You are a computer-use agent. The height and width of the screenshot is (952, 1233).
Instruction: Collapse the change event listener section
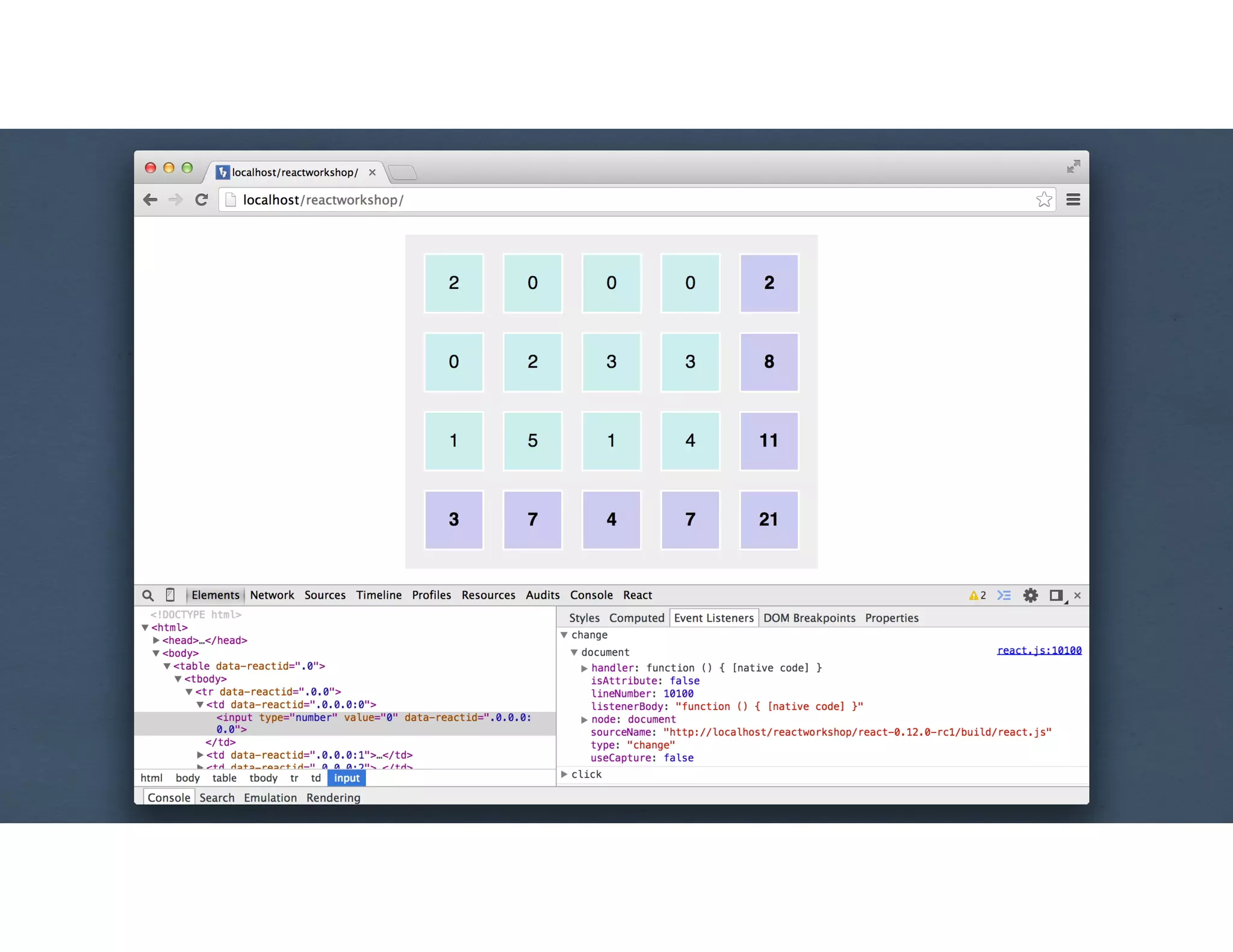click(564, 635)
